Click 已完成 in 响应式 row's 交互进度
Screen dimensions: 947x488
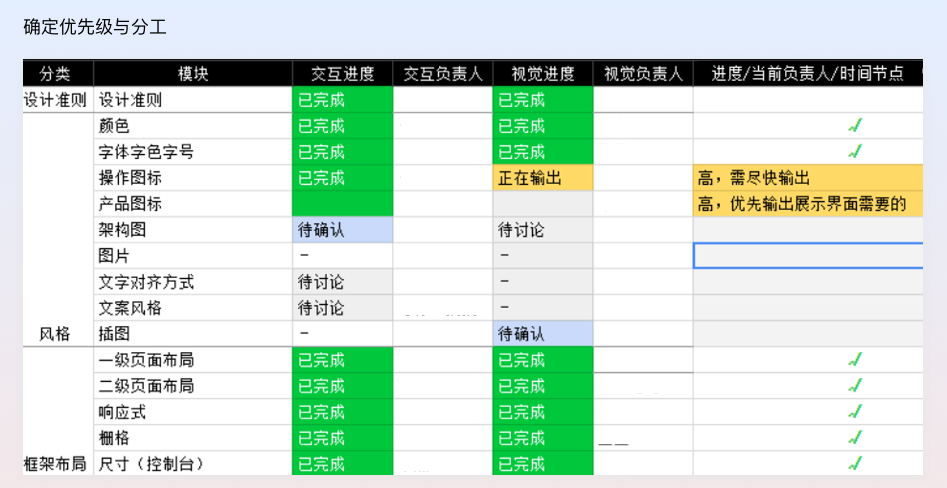click(x=342, y=412)
